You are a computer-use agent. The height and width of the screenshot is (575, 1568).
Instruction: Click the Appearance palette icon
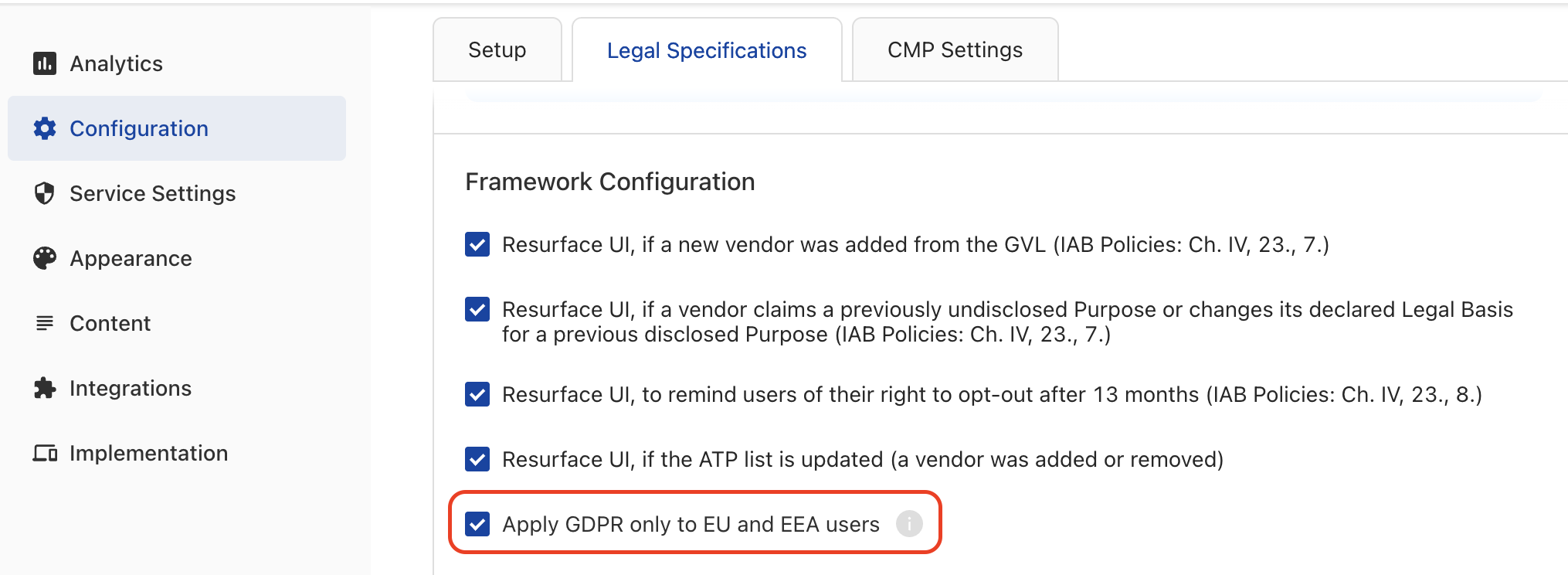[45, 258]
